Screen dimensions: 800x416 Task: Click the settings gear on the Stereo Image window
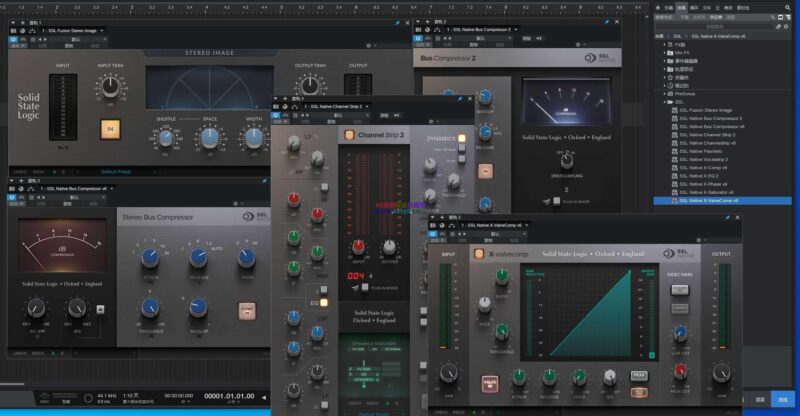coord(368,45)
